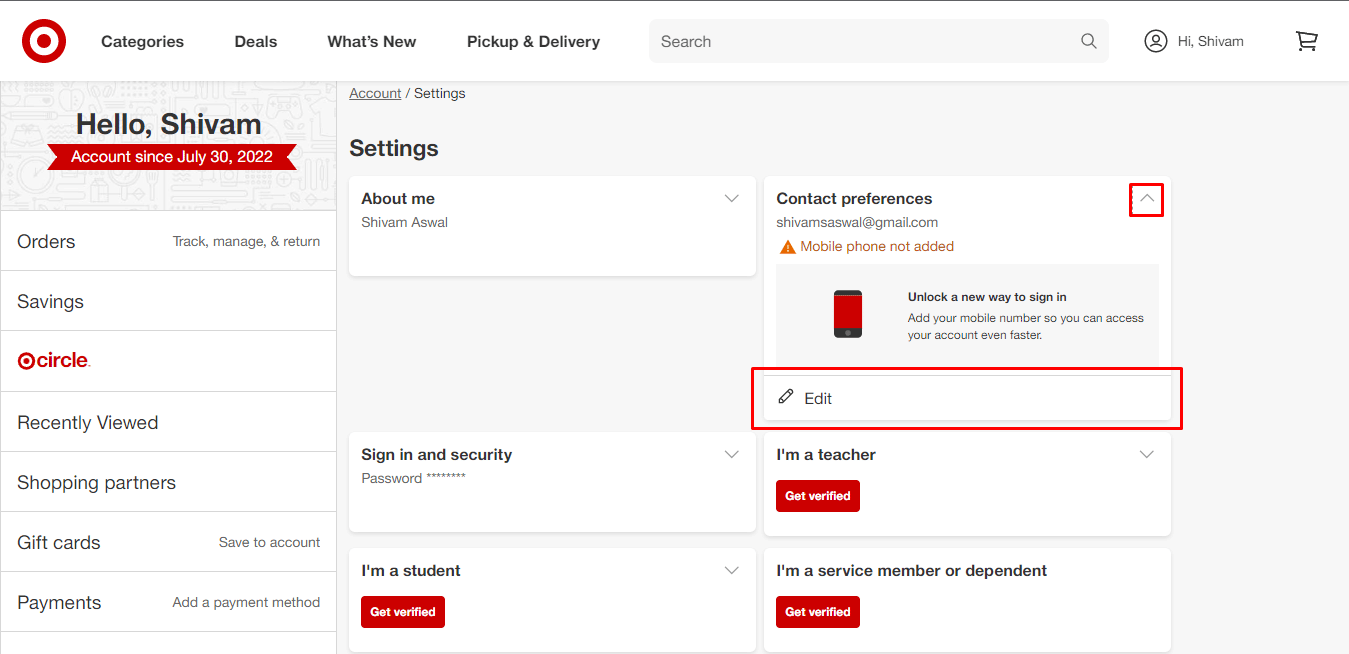Click Get verified for service member

click(818, 612)
